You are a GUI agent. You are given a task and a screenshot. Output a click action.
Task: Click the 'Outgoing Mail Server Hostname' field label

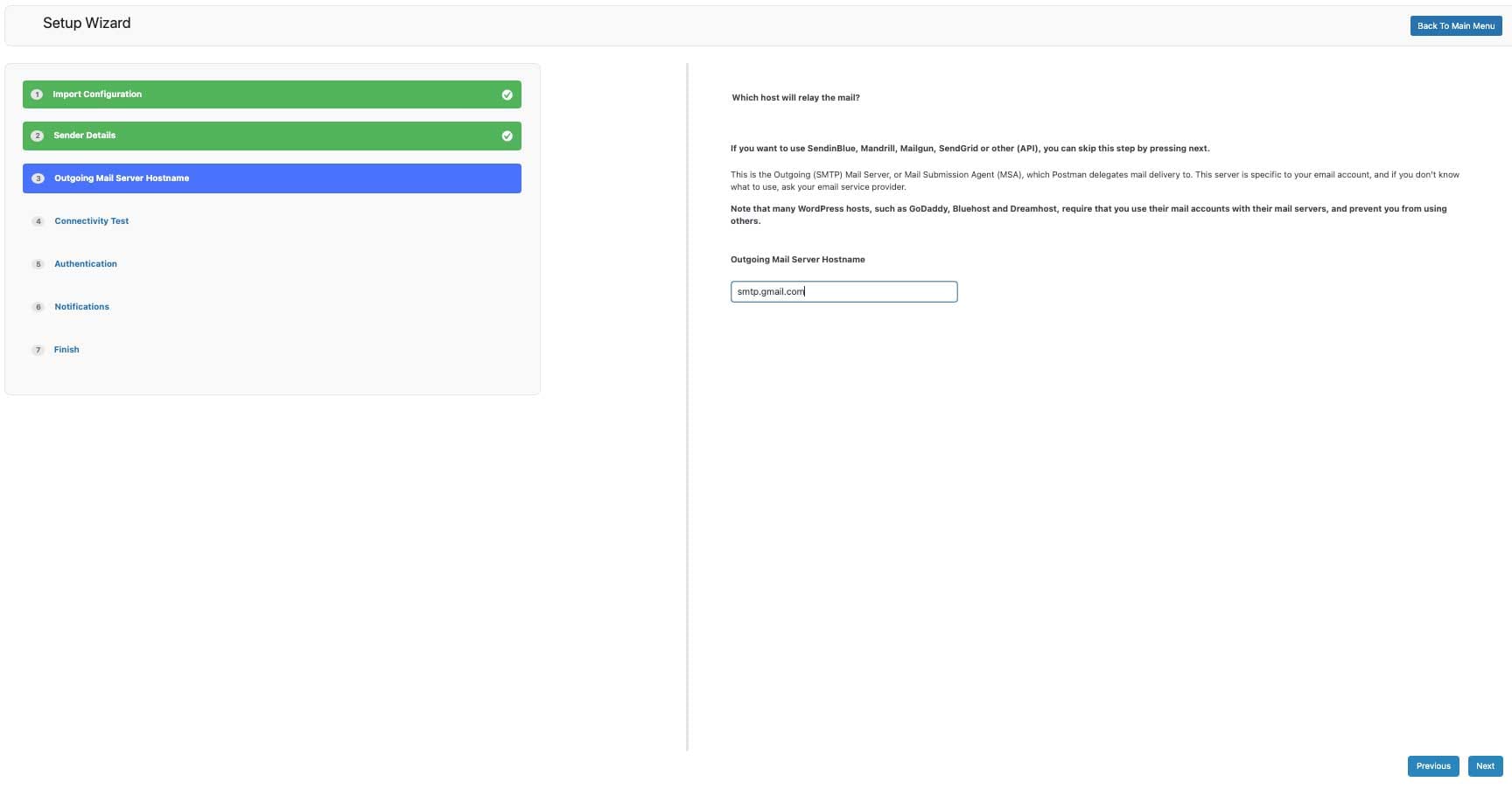[798, 260]
